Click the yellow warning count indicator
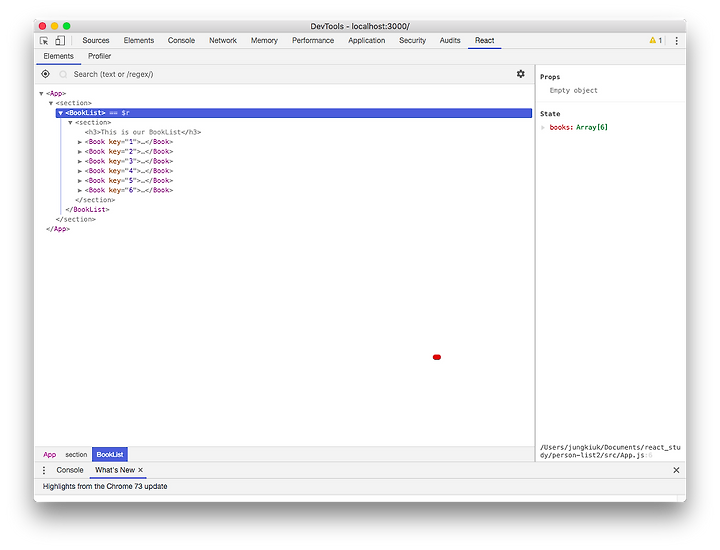The width and height of the screenshot is (720, 550). (x=656, y=40)
